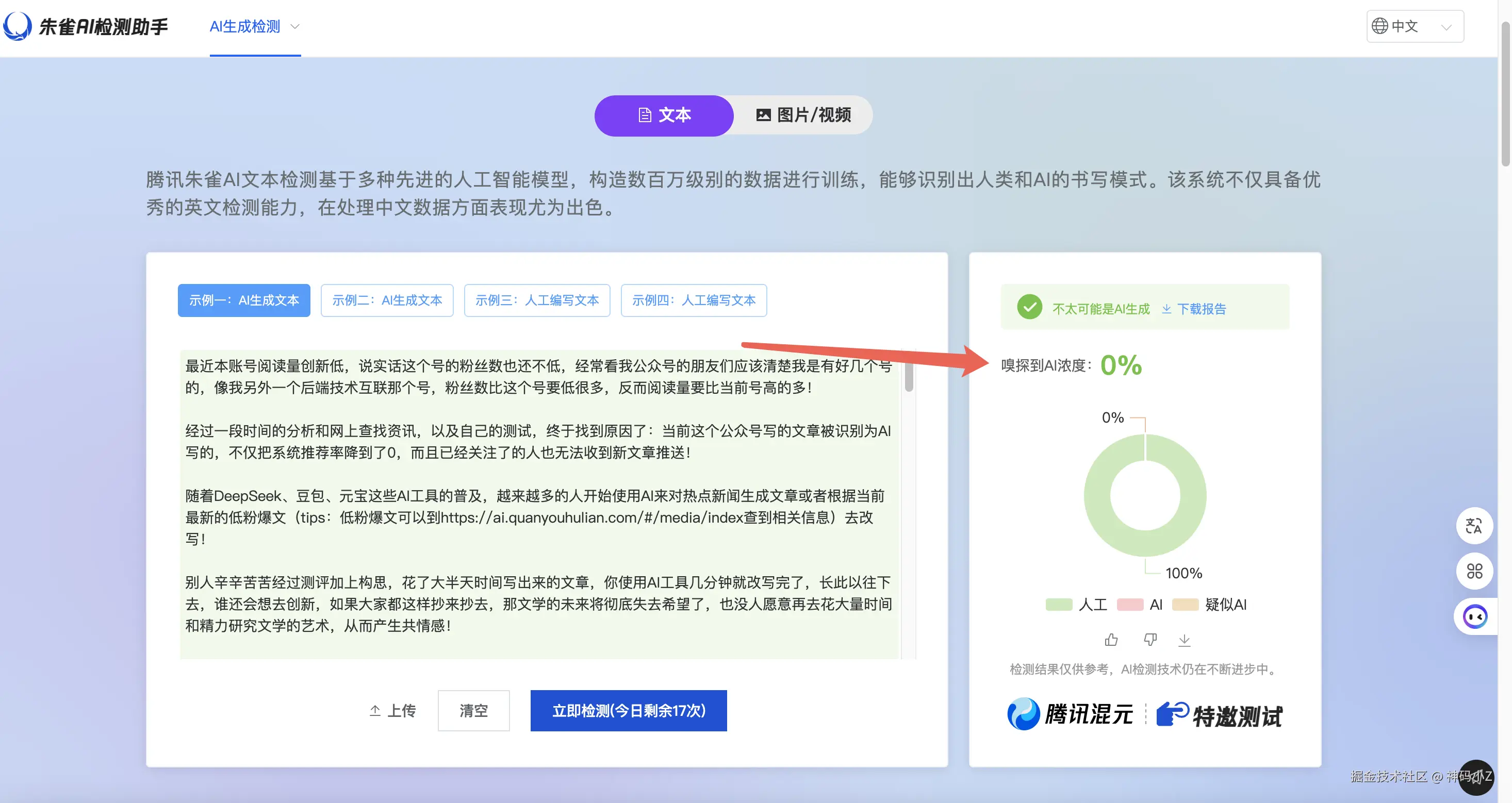Open the robot assistant floating icon
The height and width of the screenshot is (803, 1512).
[x=1474, y=617]
